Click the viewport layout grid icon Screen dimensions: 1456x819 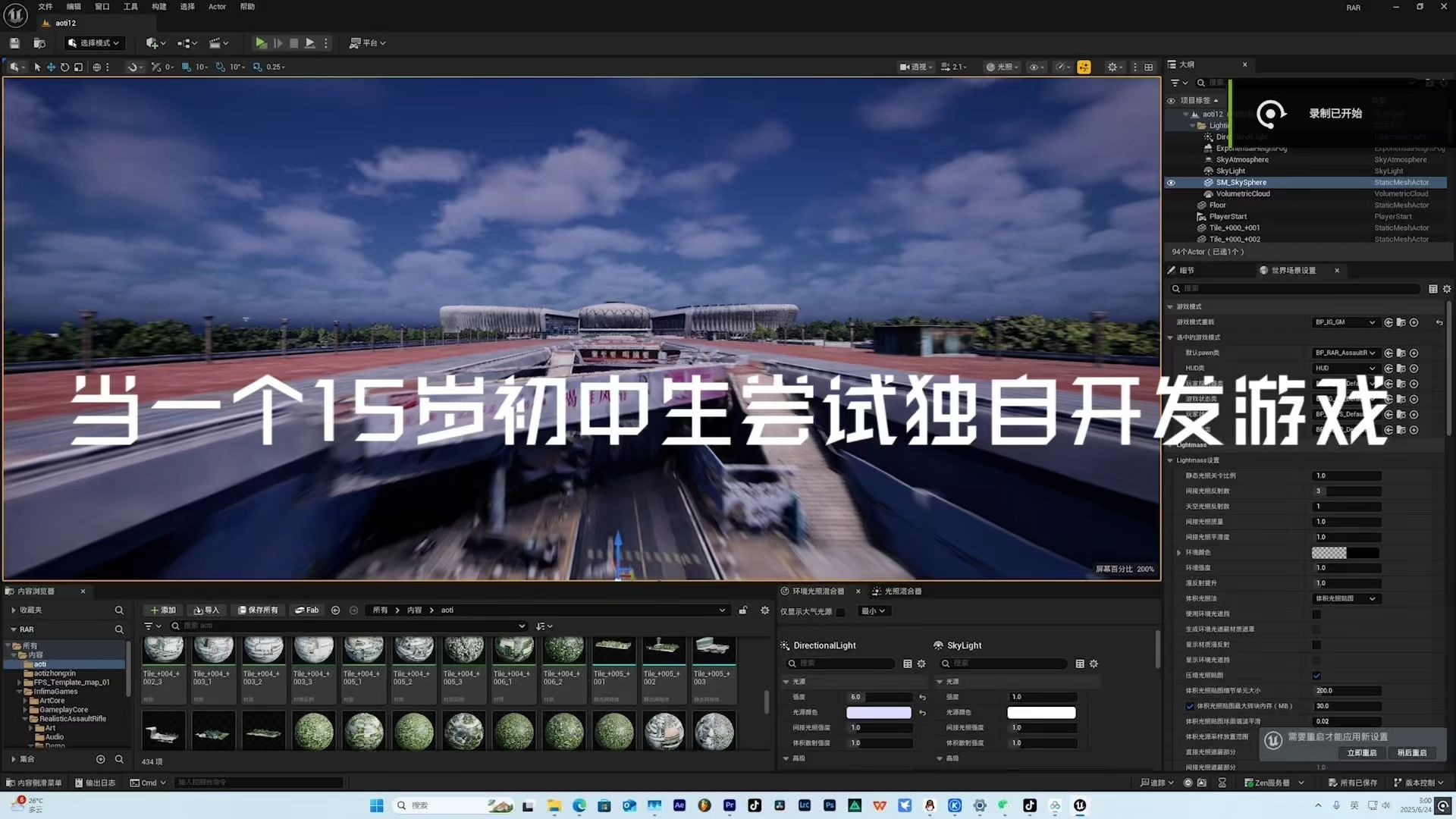click(x=1148, y=67)
